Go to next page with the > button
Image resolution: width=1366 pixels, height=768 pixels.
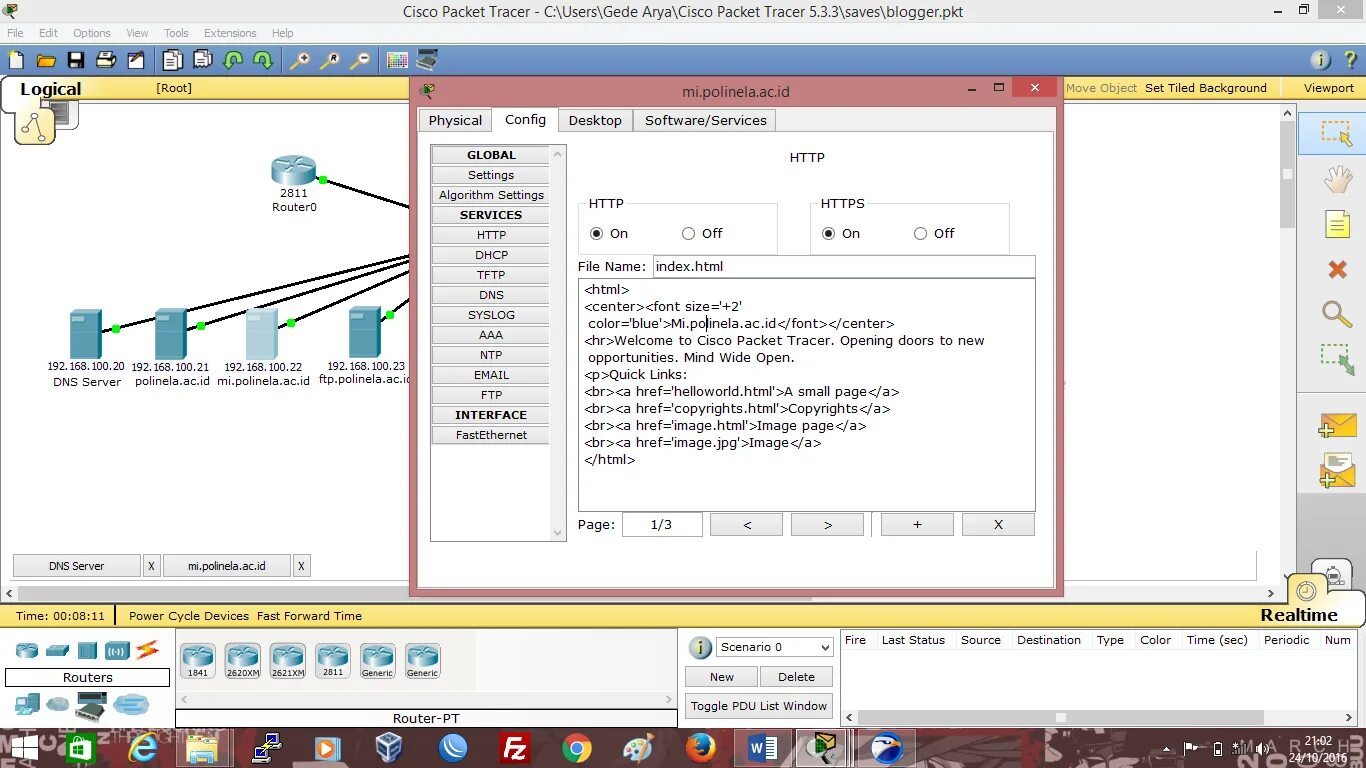click(x=827, y=525)
